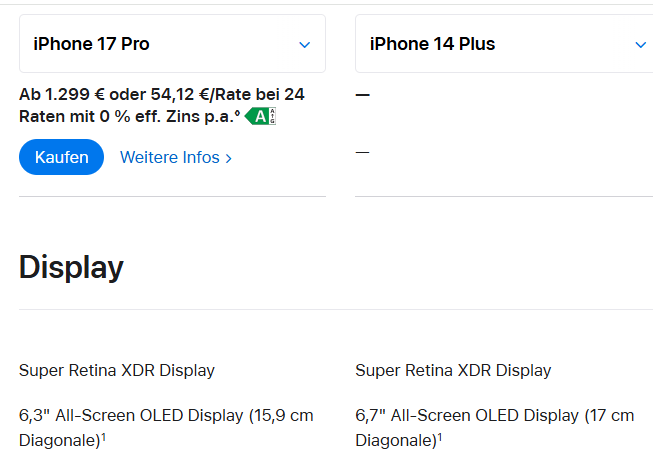Click the green energy efficiency A label

click(x=260, y=117)
